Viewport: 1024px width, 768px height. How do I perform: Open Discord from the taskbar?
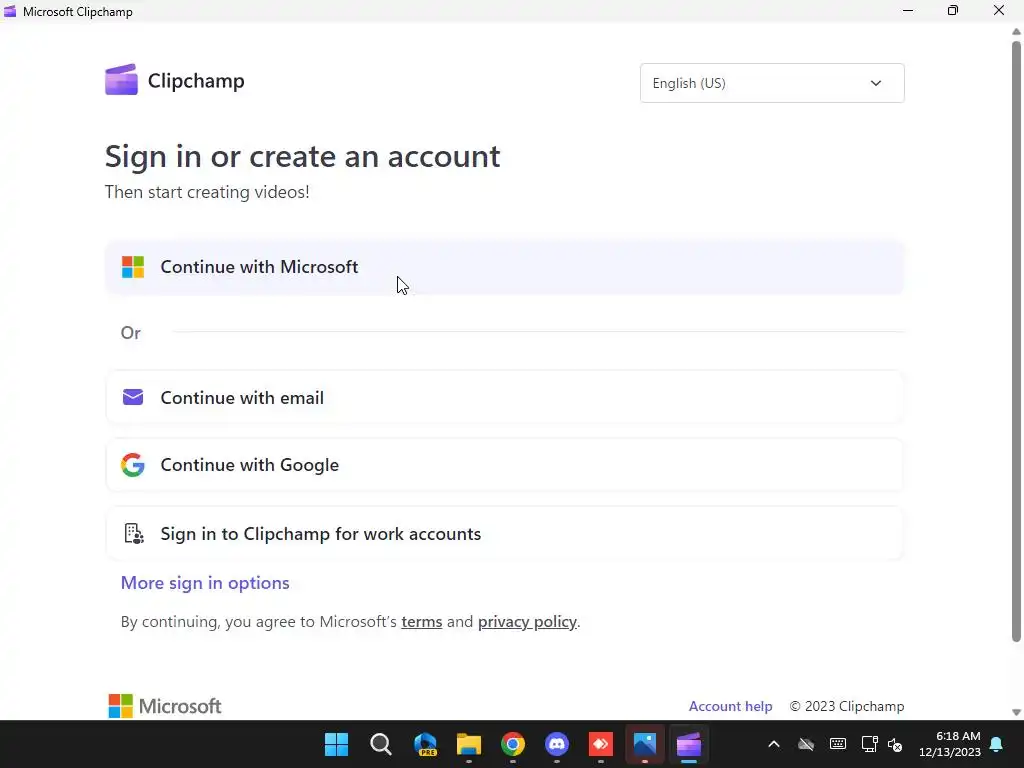[x=557, y=744]
